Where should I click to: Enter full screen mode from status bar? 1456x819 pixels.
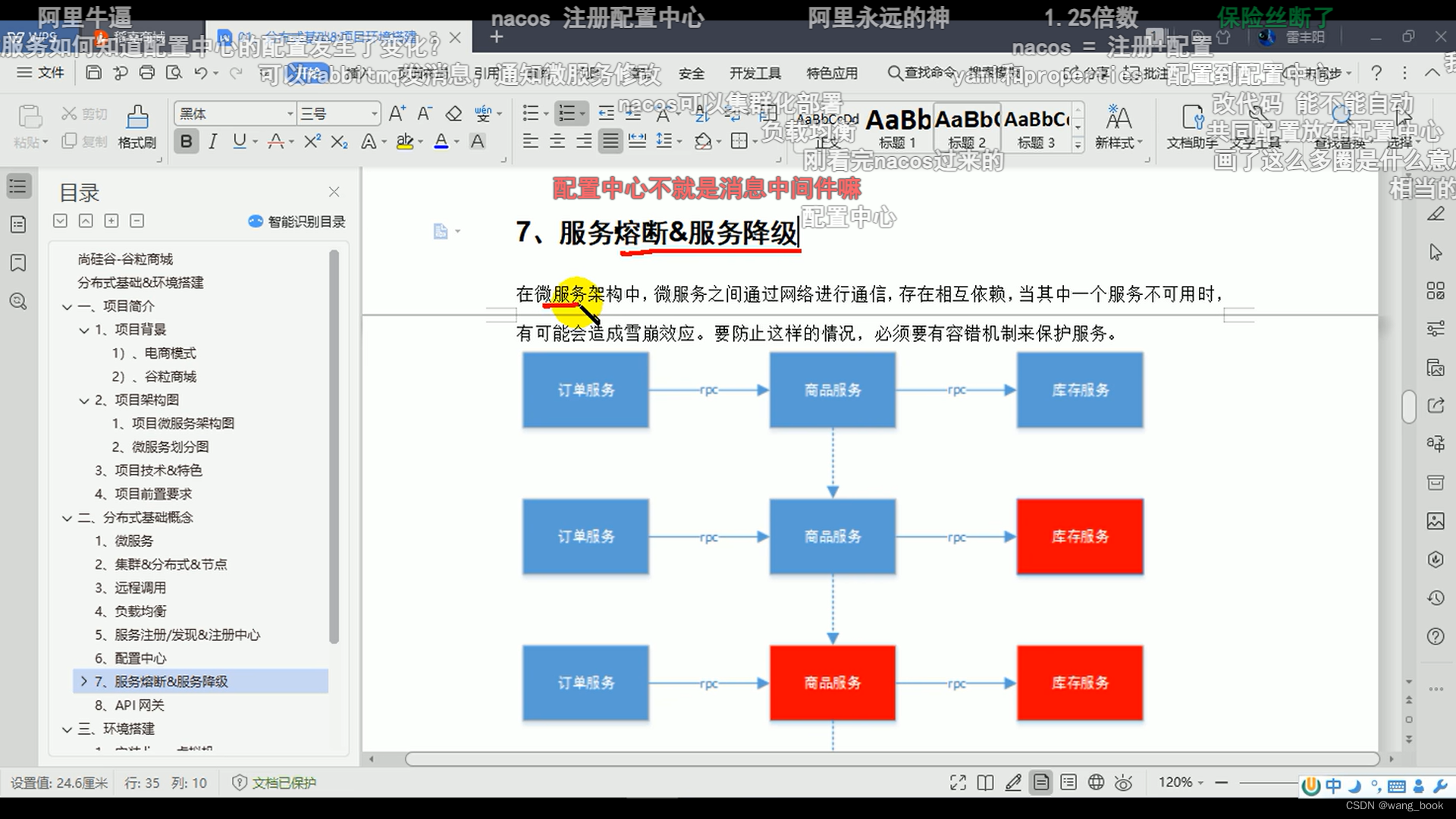(958, 782)
